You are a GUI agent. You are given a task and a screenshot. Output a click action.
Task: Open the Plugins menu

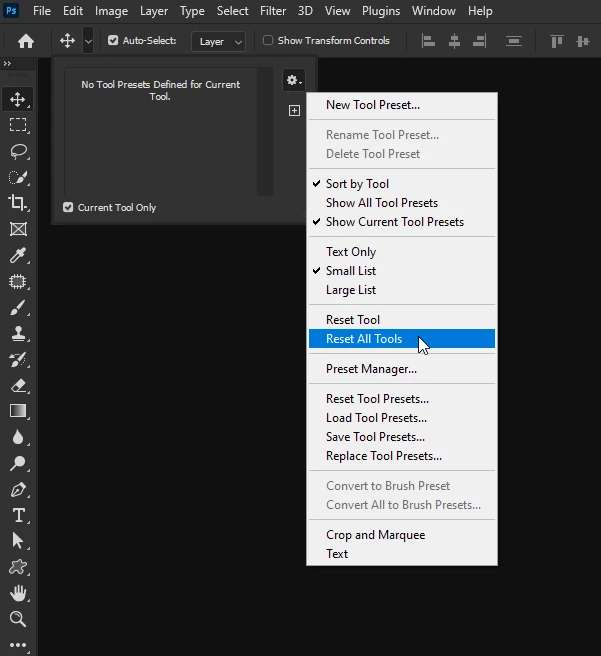[x=381, y=11]
